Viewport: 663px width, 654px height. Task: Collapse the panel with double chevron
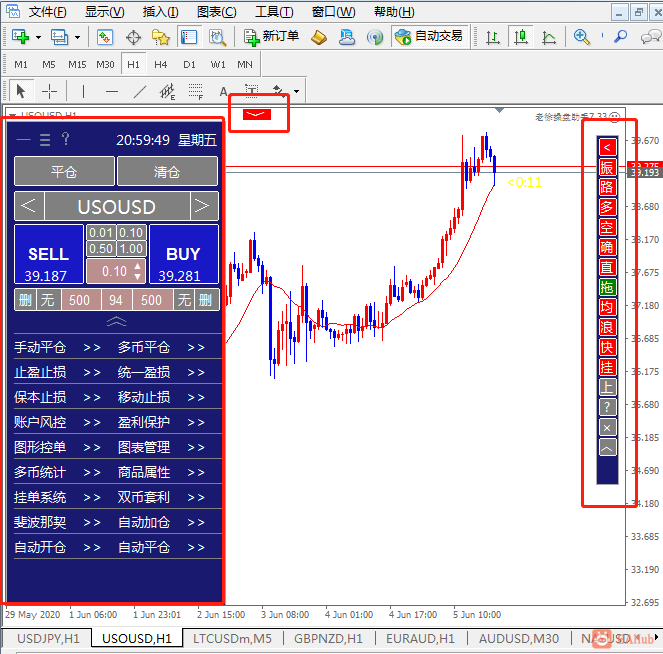pyautogui.click(x=117, y=322)
